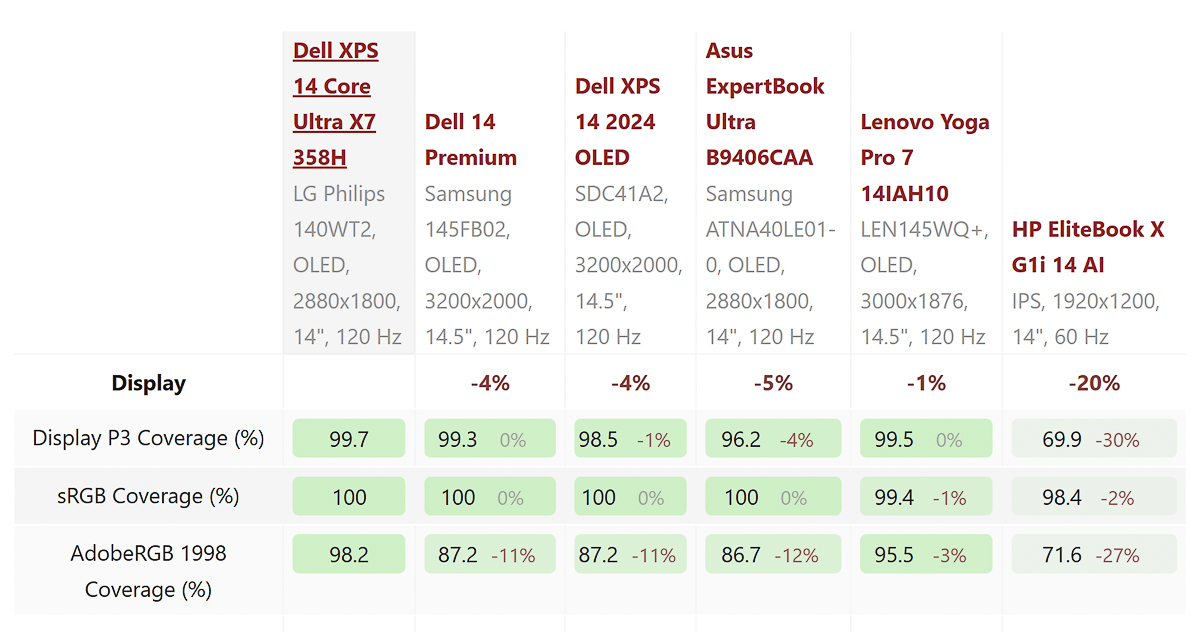Click the Dell 14 Premium heading link
This screenshot has height=632, width=1200.
(x=470, y=140)
